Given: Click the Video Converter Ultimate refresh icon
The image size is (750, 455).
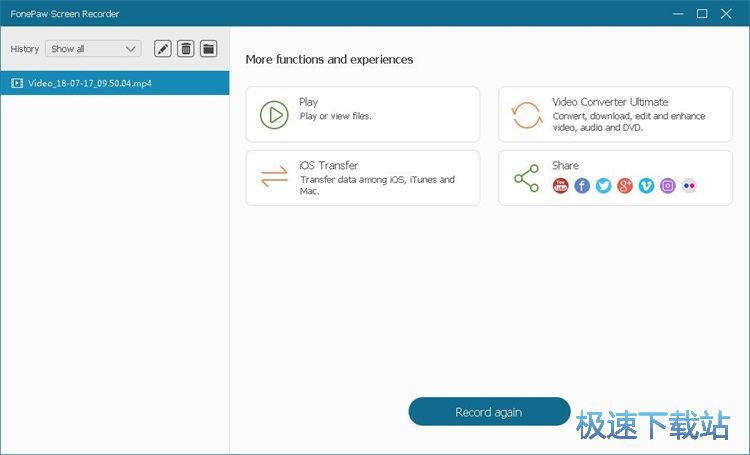Looking at the screenshot, I should click(x=527, y=115).
